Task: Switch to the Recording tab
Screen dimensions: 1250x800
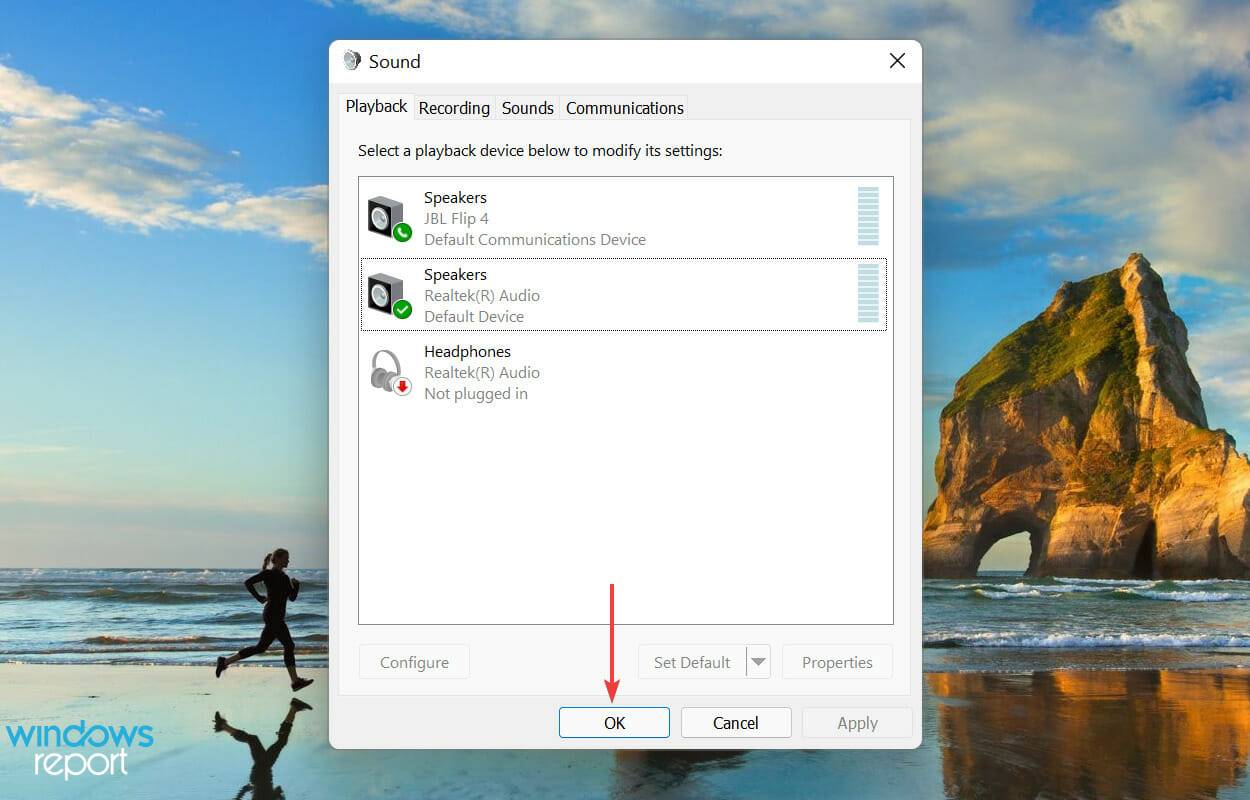Action: [x=454, y=107]
